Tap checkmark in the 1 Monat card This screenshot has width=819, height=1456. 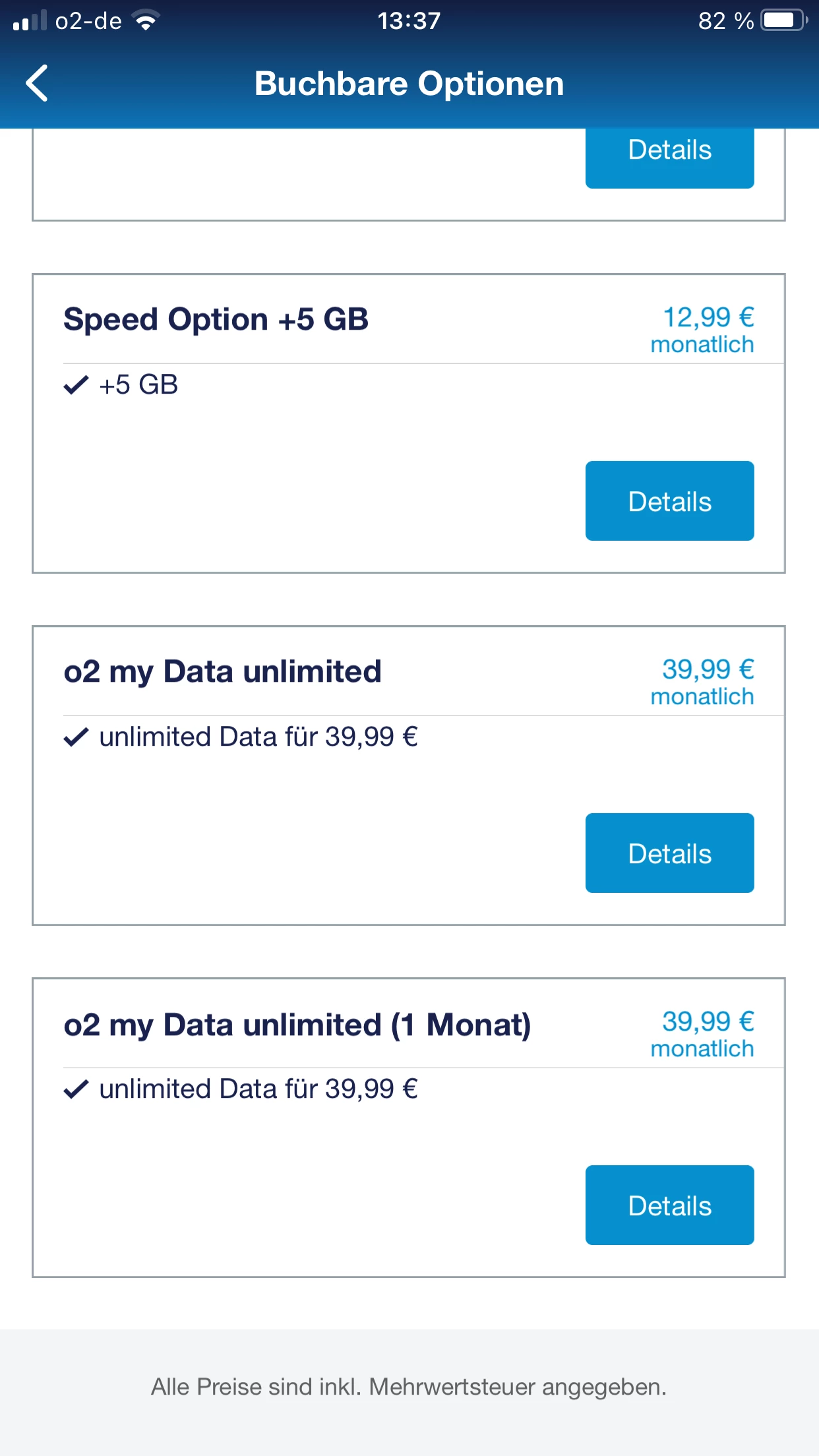click(76, 1089)
